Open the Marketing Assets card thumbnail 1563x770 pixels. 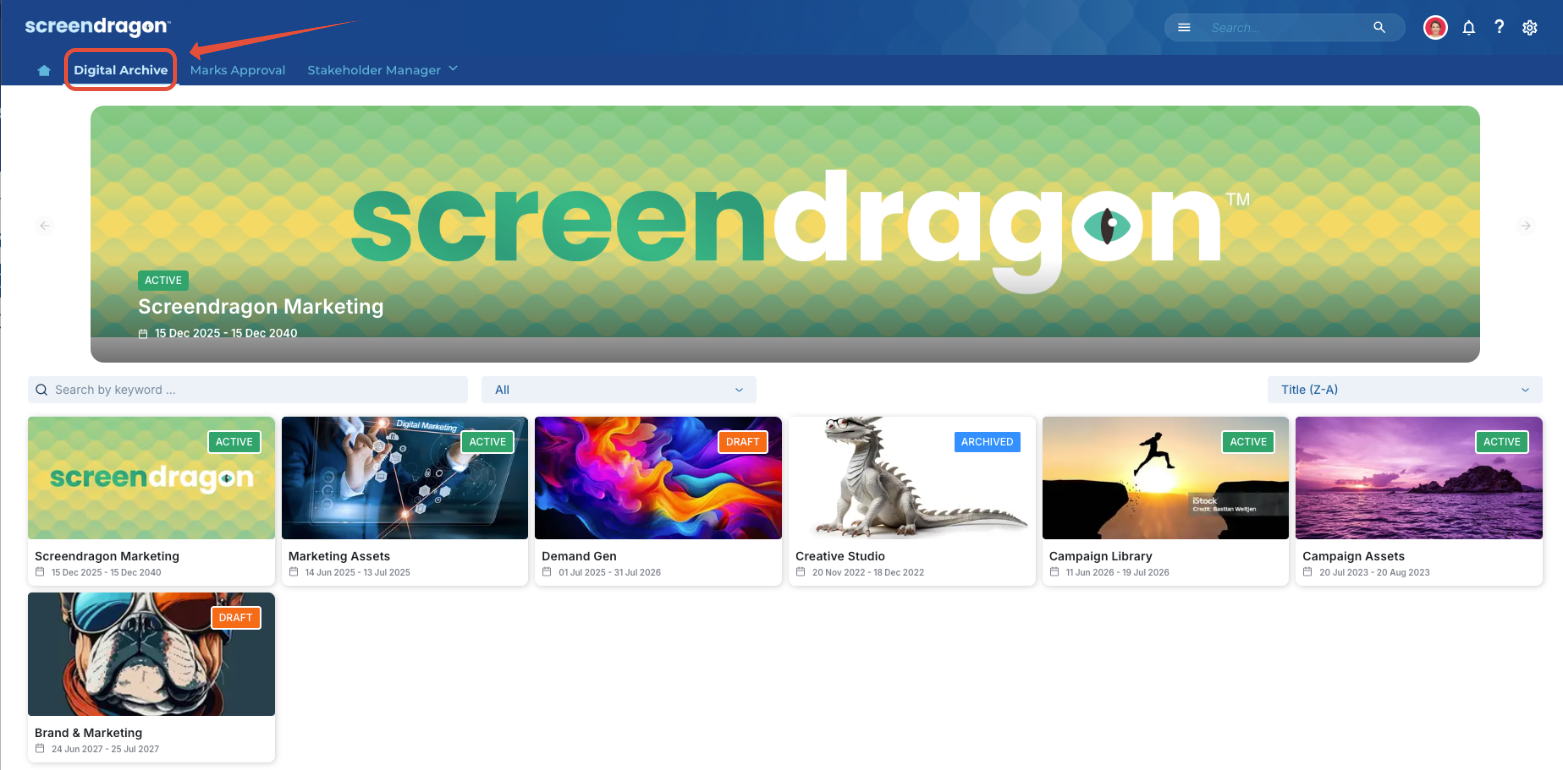(x=405, y=478)
